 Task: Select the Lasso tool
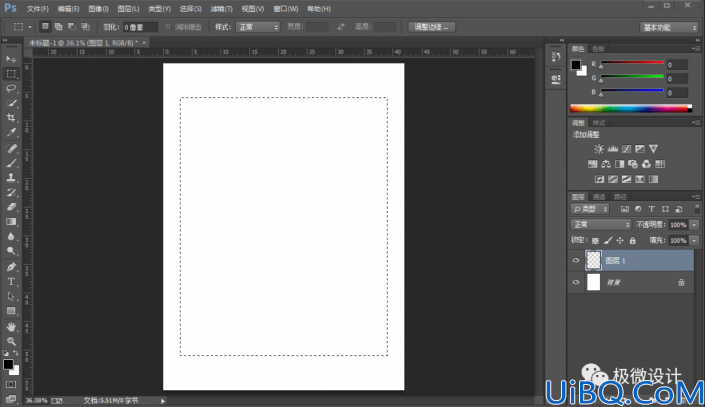coord(11,88)
